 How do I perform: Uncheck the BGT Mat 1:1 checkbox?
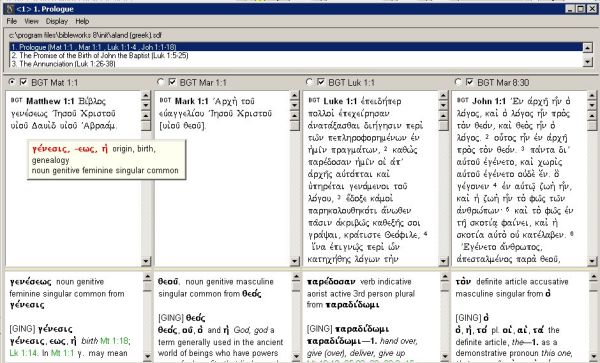[23, 82]
